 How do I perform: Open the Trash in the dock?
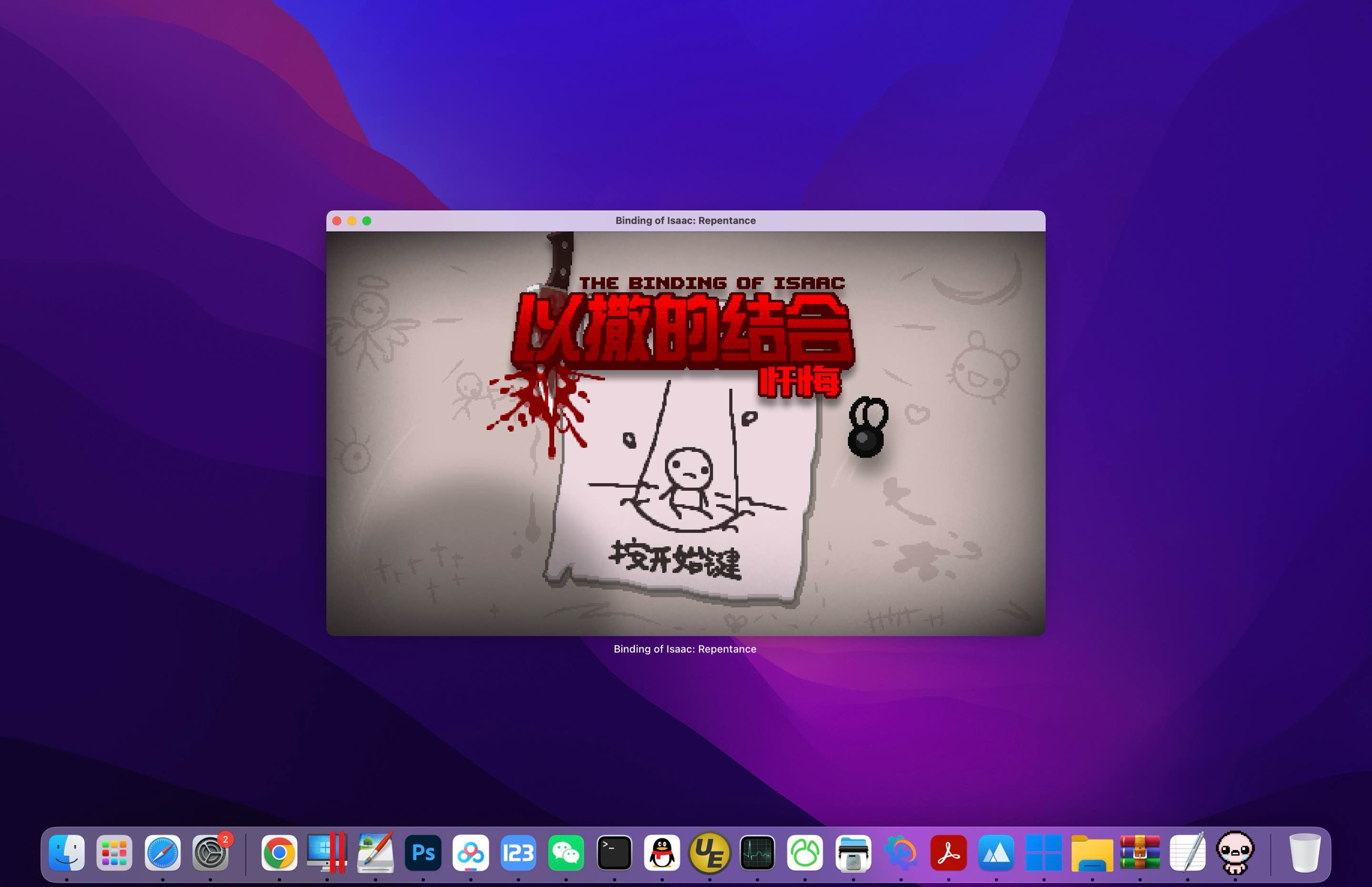pos(1305,852)
